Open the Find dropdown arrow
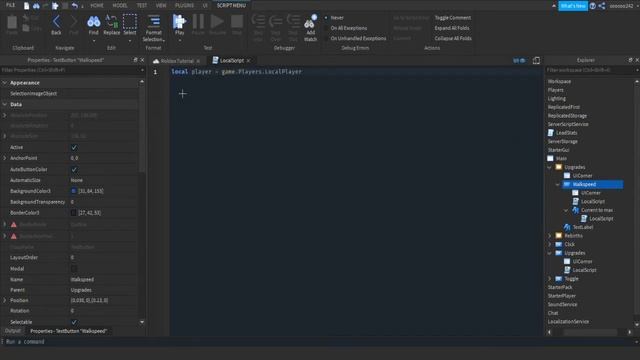This screenshot has height=360, width=640. (x=93, y=40)
